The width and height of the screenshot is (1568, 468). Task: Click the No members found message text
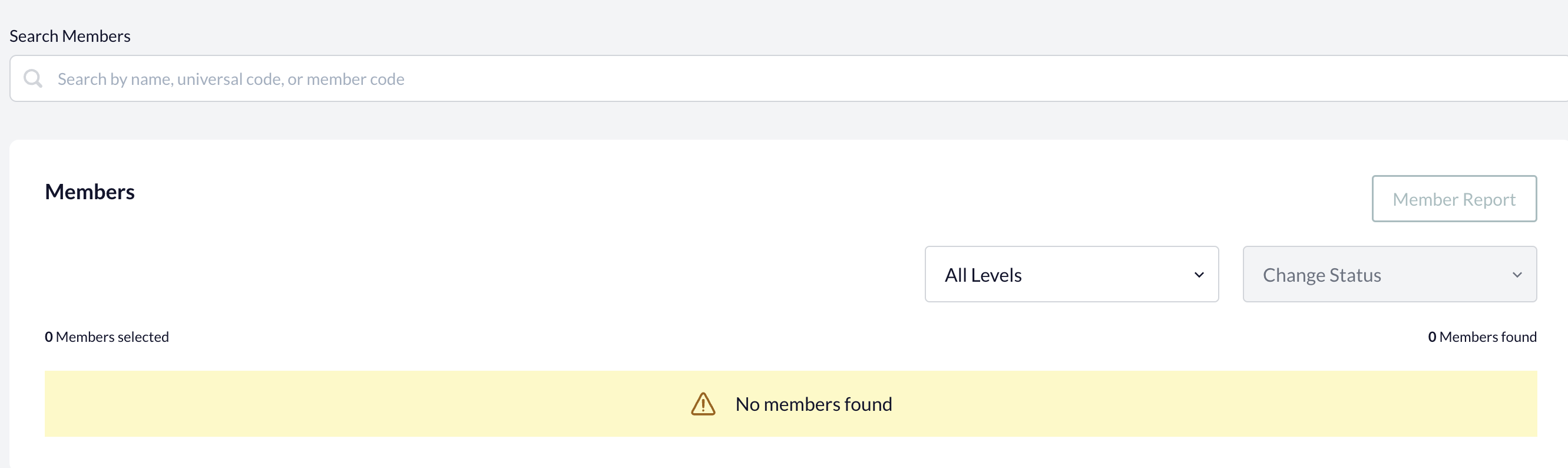(x=813, y=404)
